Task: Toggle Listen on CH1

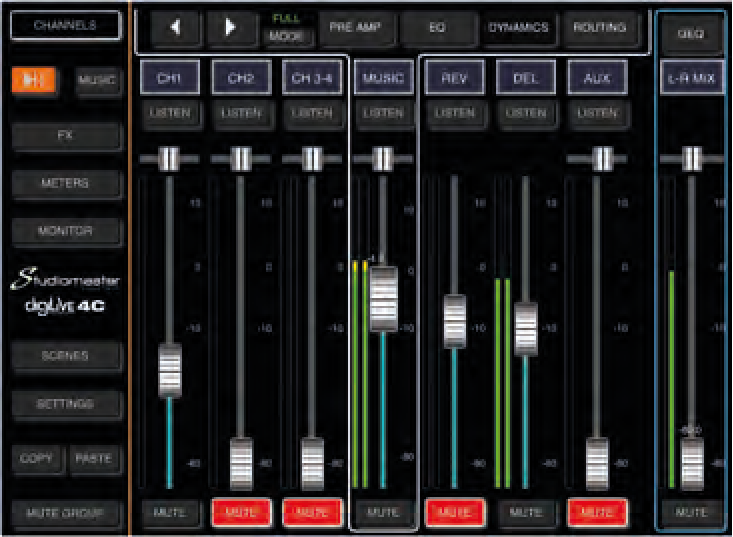Action: (x=170, y=113)
